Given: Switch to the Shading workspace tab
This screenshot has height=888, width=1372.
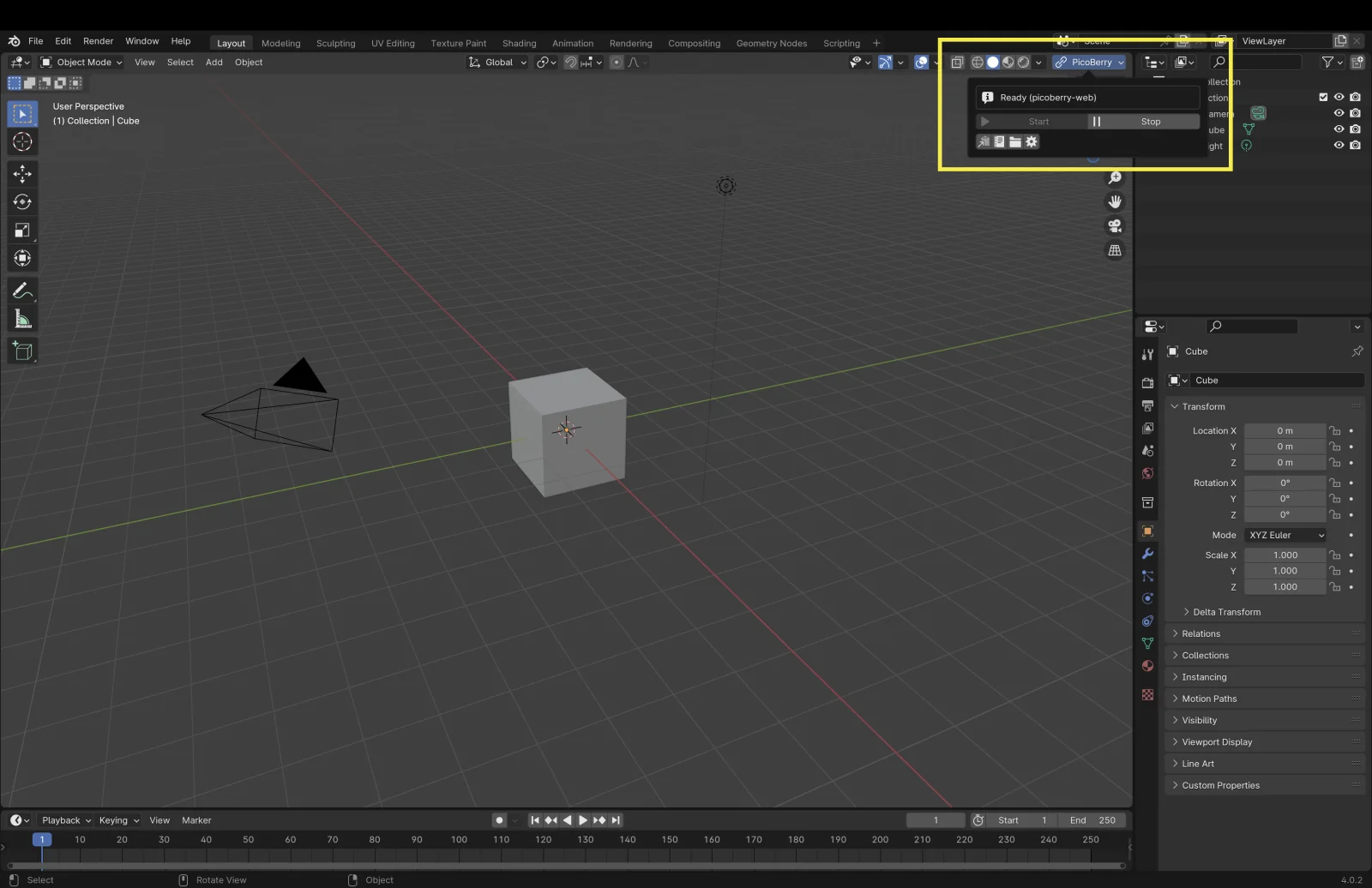Looking at the screenshot, I should [x=519, y=43].
